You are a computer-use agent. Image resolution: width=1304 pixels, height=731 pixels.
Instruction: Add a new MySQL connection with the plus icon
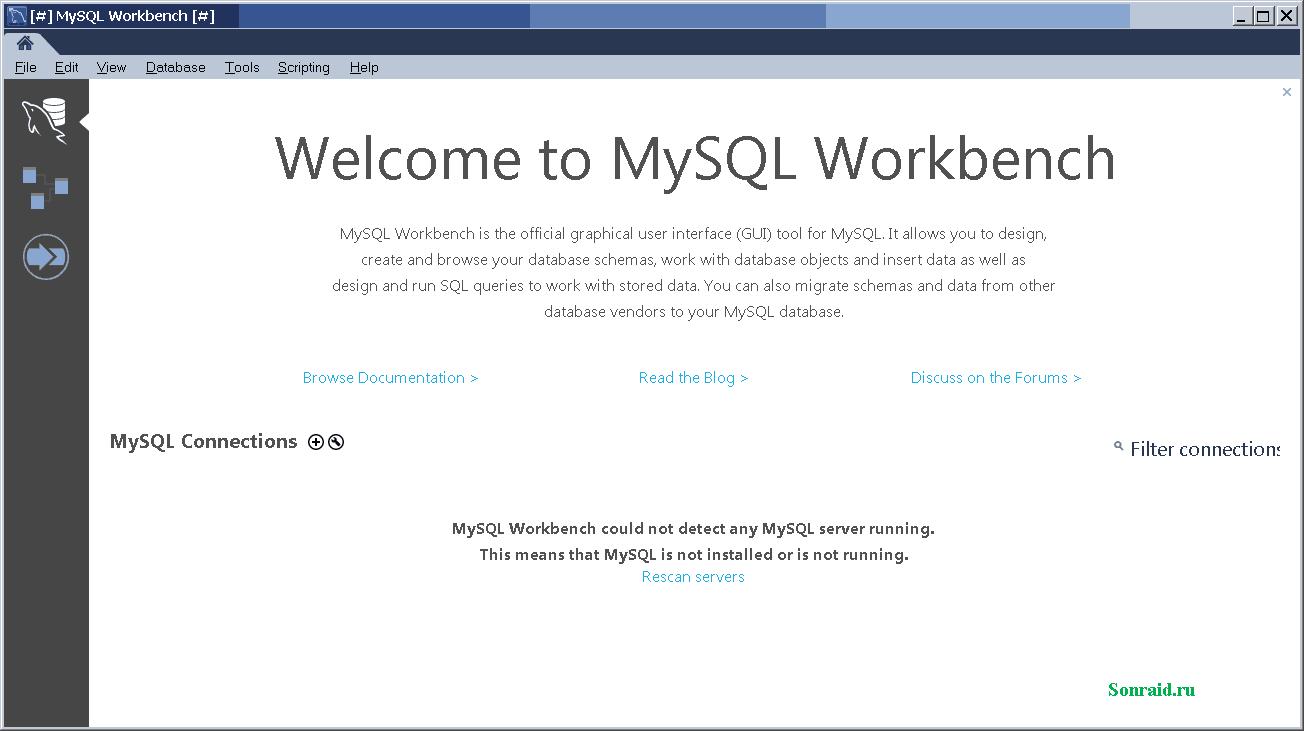coord(315,441)
